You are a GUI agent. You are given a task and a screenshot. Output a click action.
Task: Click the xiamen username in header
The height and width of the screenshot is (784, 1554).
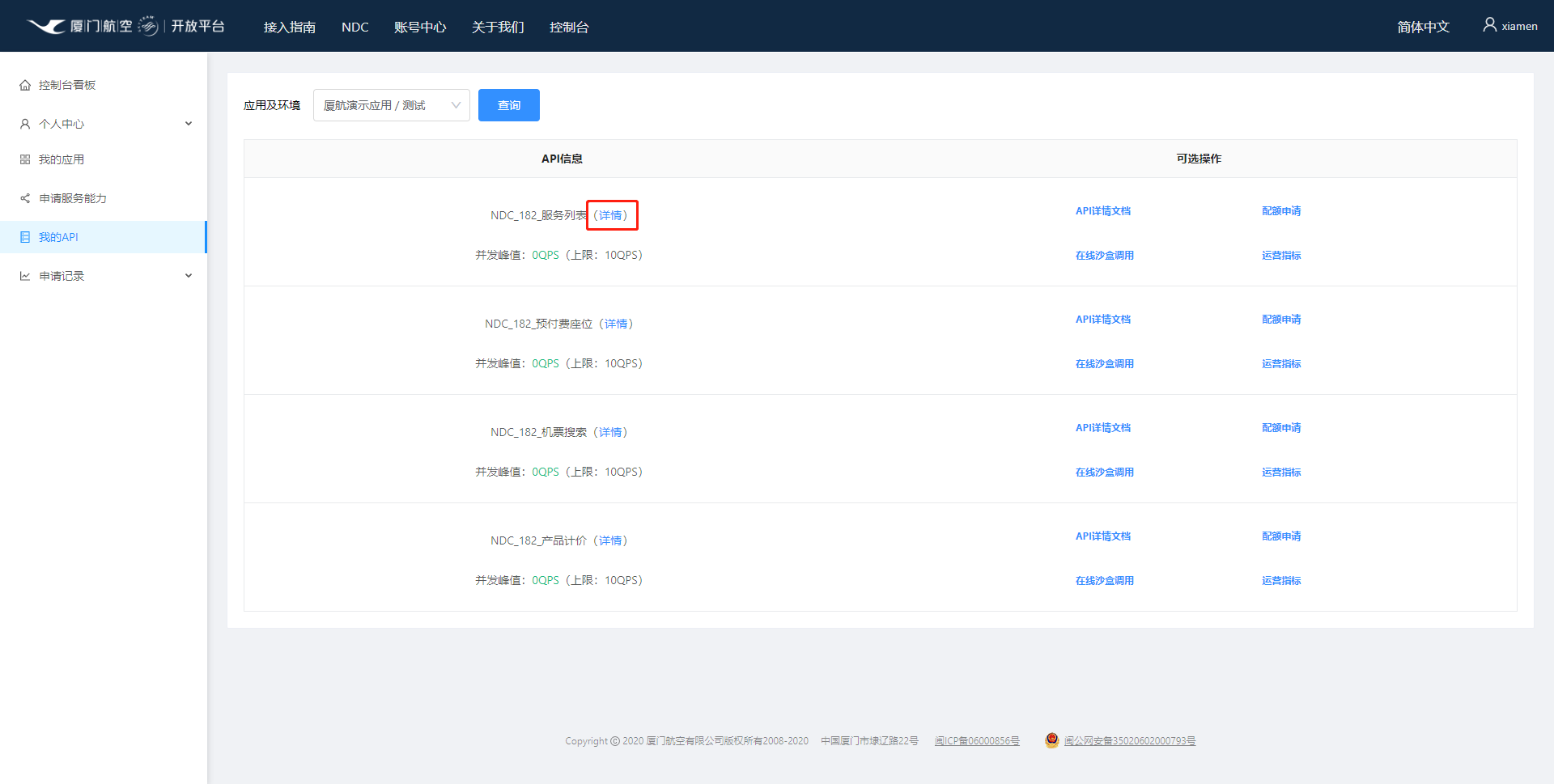(x=1519, y=26)
